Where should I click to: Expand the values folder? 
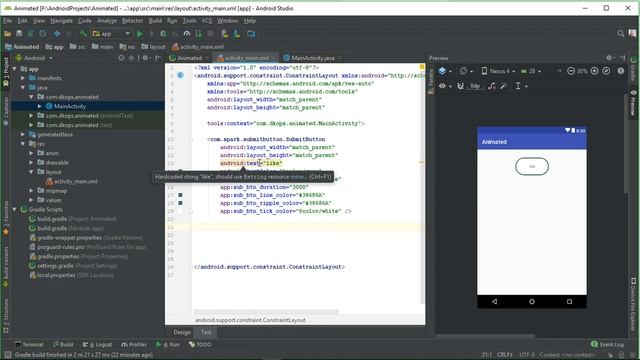(x=31, y=200)
